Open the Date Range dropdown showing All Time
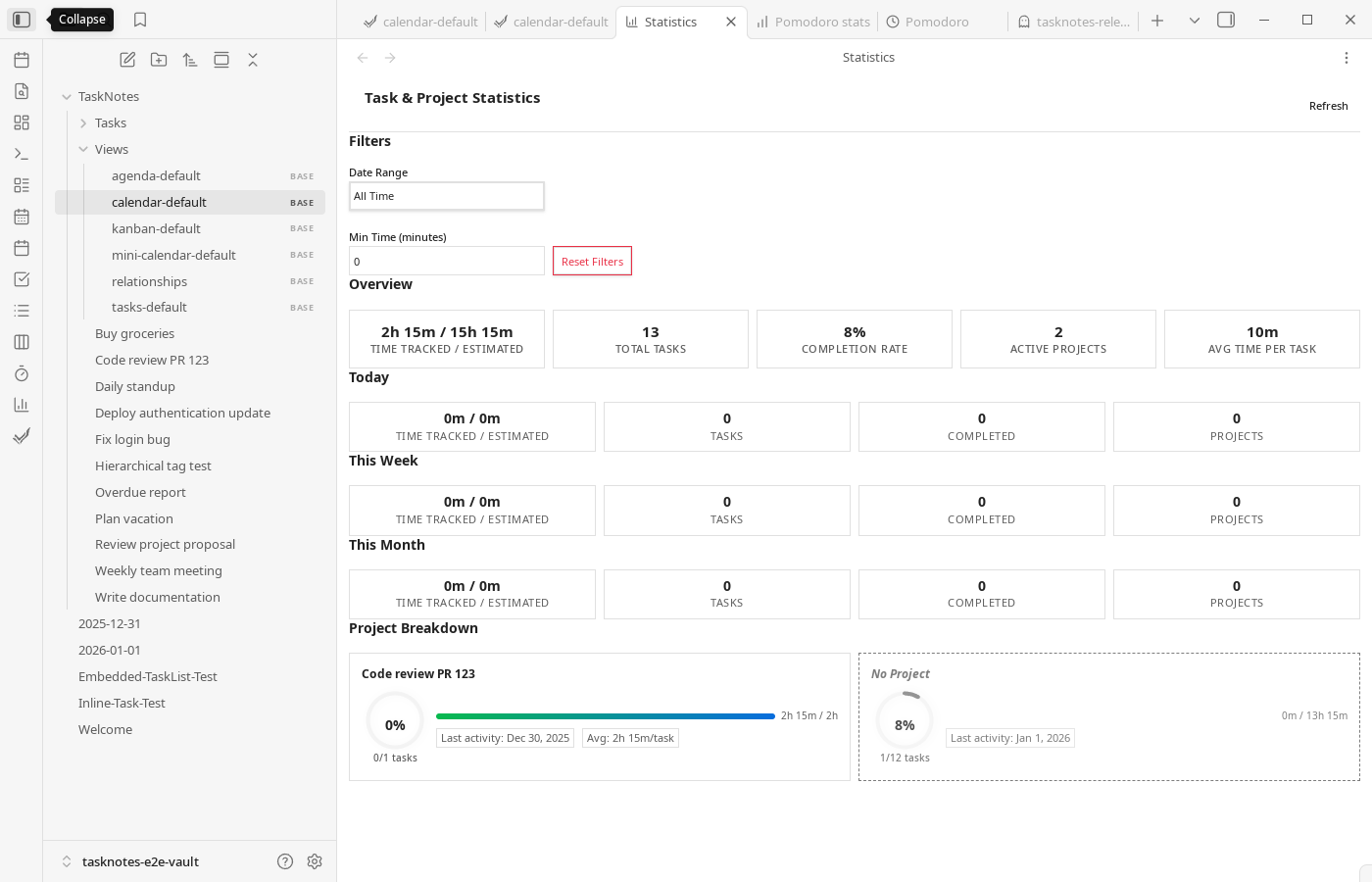This screenshot has height=882, width=1372. 446,196
